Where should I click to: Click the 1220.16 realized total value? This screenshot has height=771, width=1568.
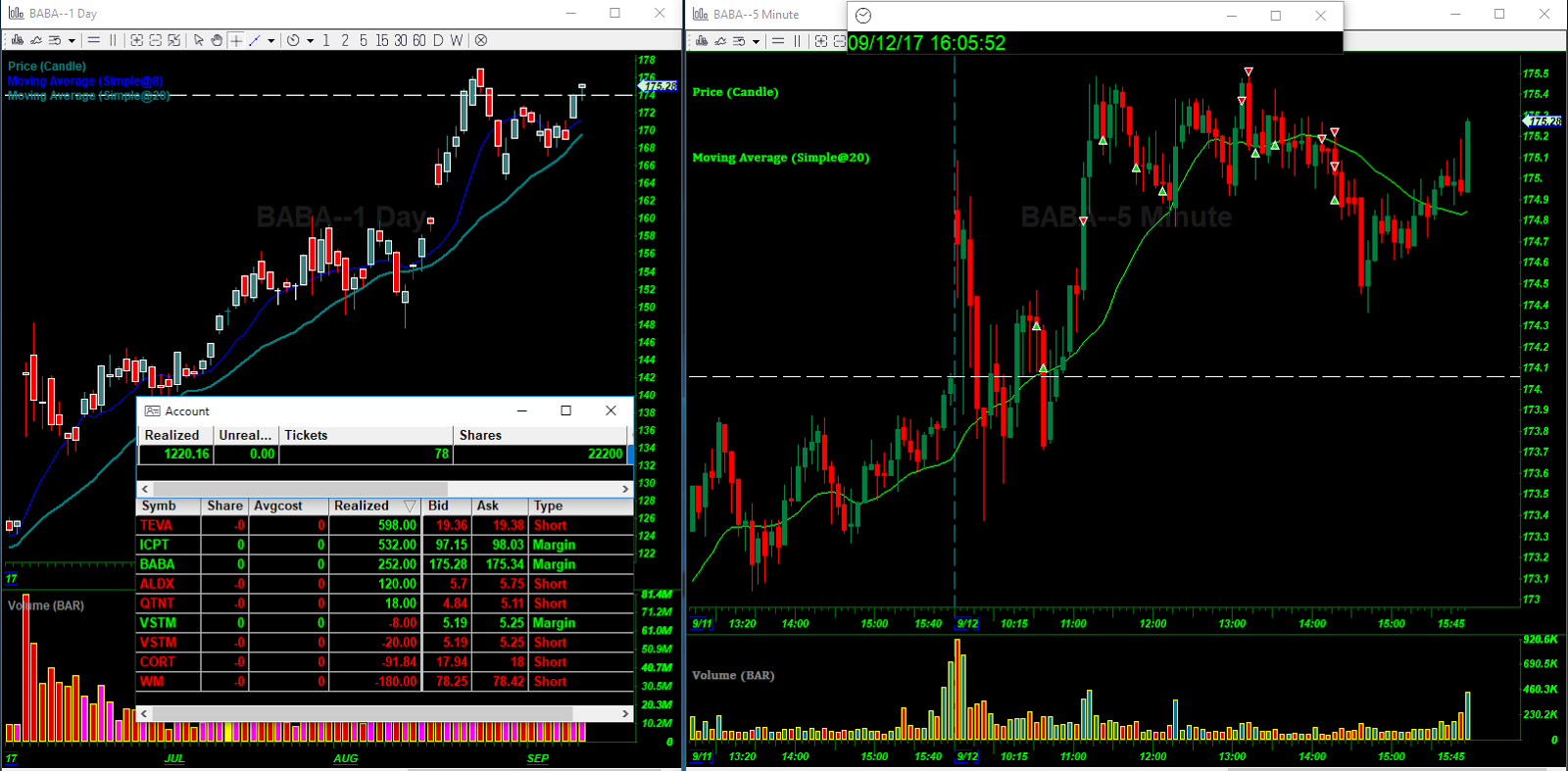tap(186, 455)
